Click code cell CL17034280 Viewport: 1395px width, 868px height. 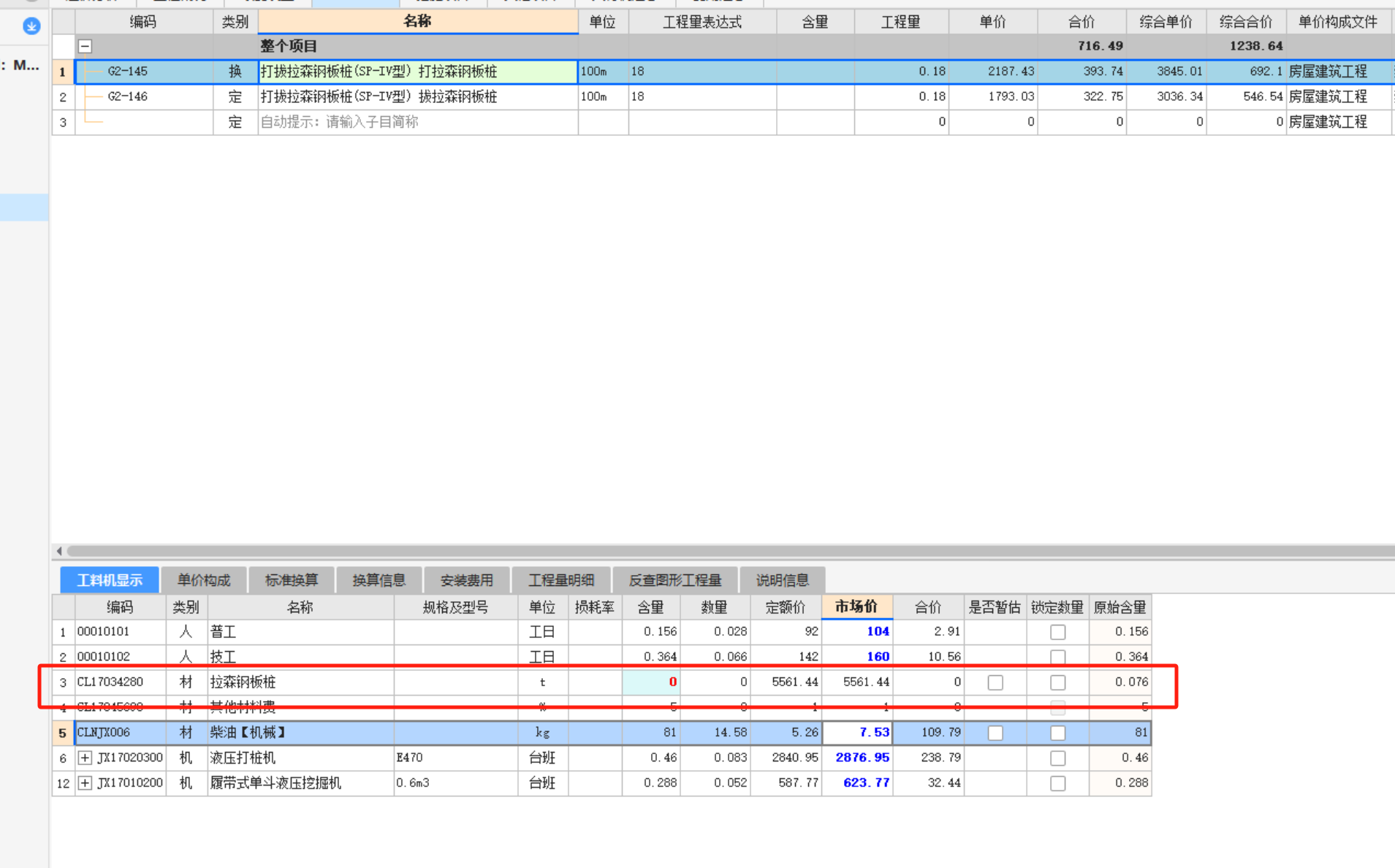pos(121,682)
